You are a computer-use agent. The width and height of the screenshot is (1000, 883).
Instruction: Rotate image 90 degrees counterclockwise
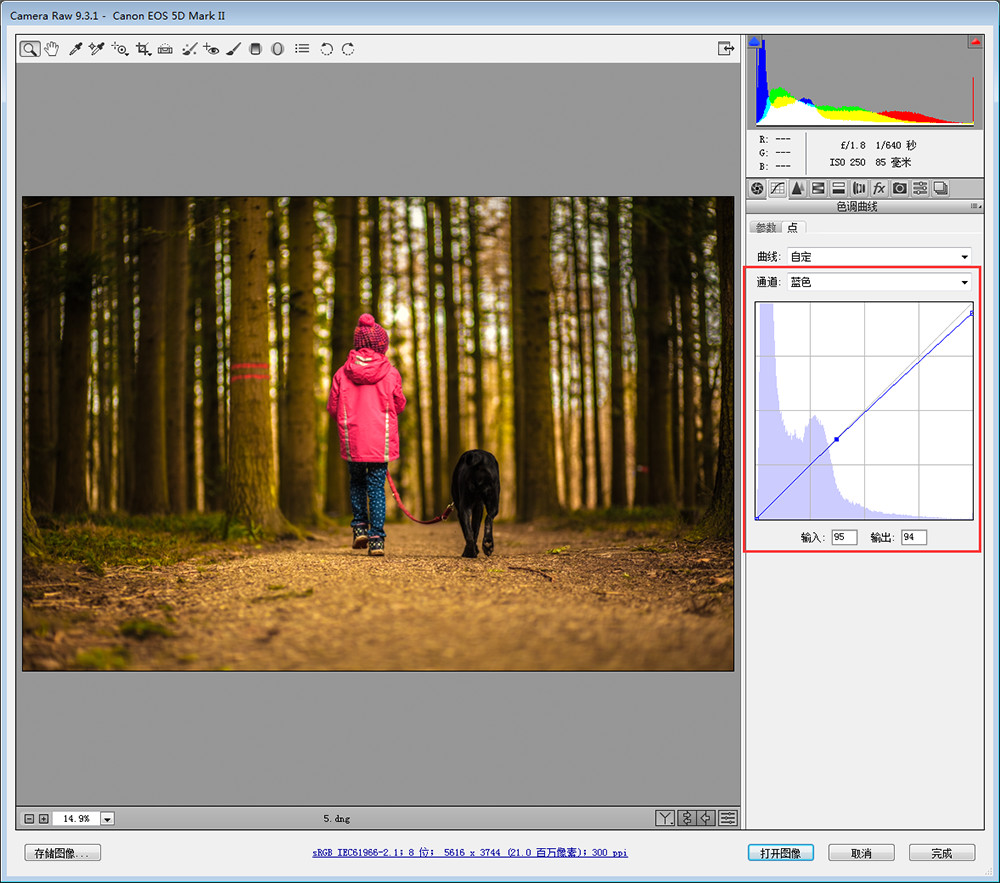(x=326, y=49)
